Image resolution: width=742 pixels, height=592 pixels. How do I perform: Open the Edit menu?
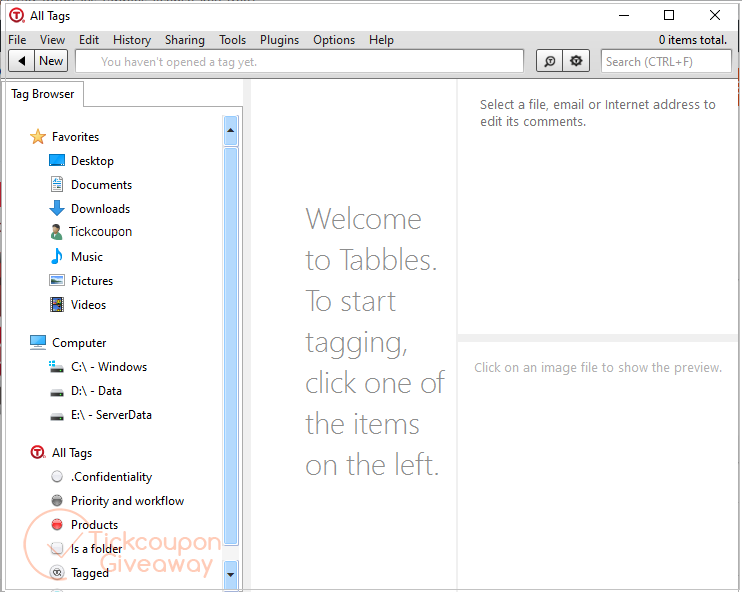(x=89, y=40)
